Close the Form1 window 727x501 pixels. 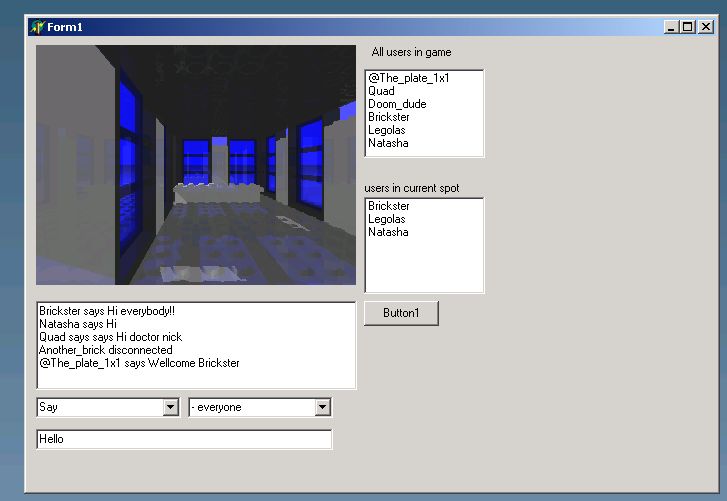[x=706, y=27]
